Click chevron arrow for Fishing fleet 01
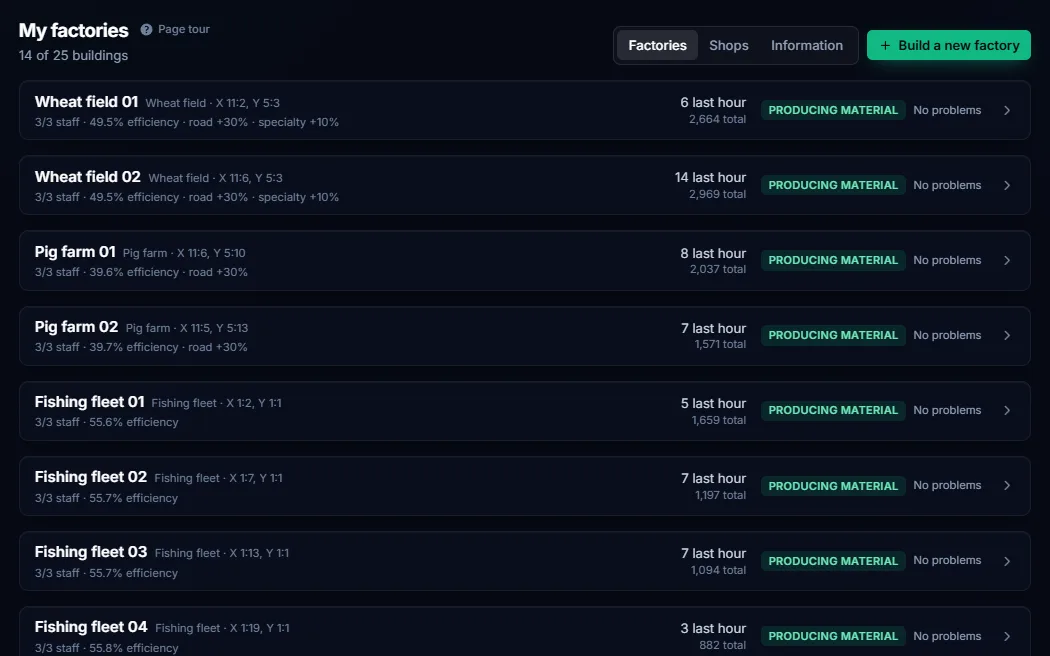This screenshot has width=1050, height=656. click(1007, 410)
